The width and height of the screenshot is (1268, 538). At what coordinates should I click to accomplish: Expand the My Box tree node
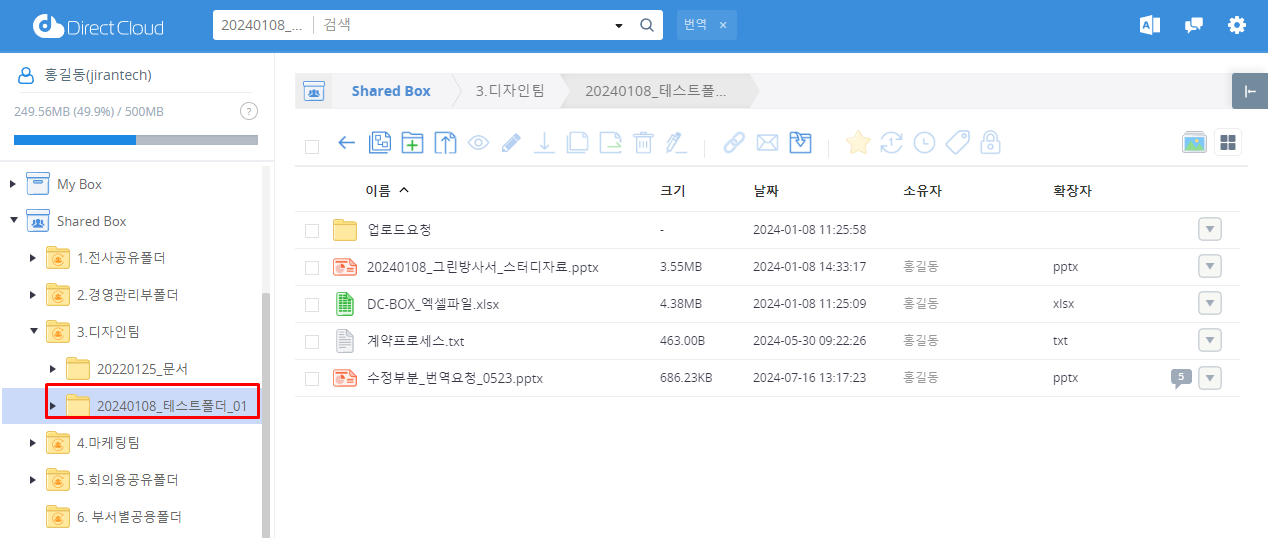(13, 184)
